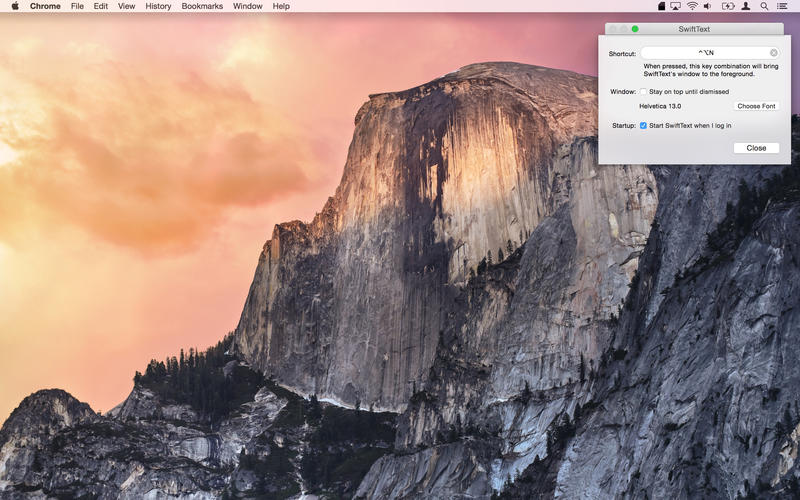Open Spotlight search magnifier
The image size is (800, 500).
click(765, 6)
